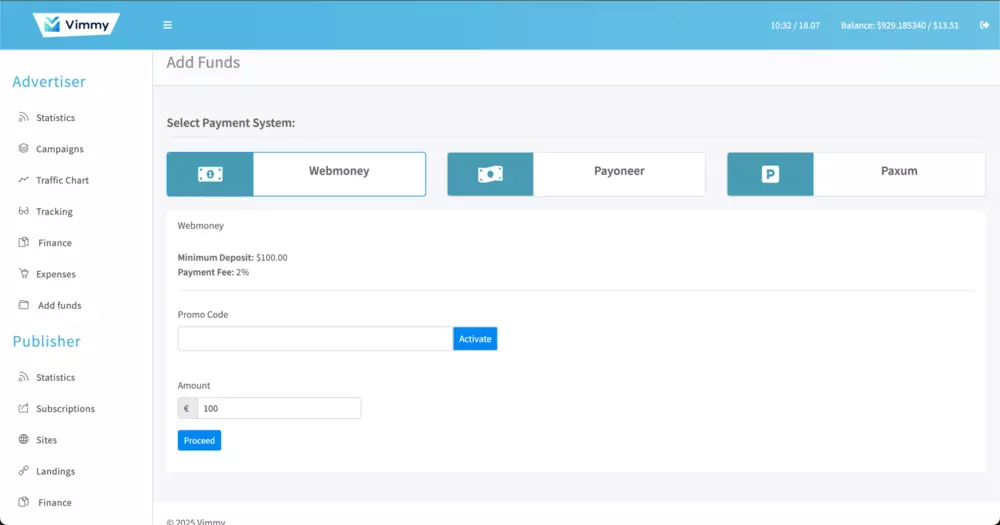Screen dimensions: 1000x525
Task: Click the Traffic Chart line icon
Action: [24, 180]
